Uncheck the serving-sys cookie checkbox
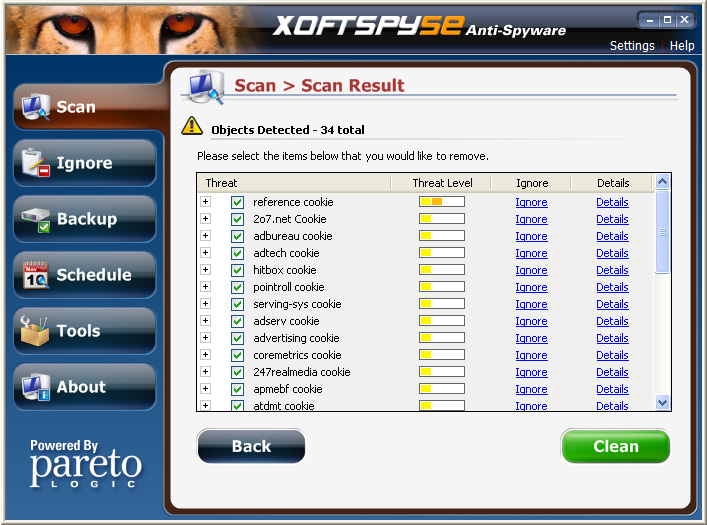Viewport: 707px width, 525px height. (238, 304)
